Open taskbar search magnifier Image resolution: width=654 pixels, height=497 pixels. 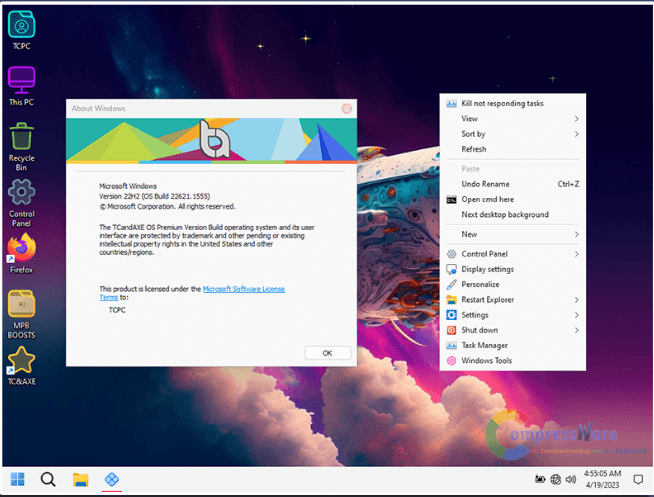tap(48, 479)
